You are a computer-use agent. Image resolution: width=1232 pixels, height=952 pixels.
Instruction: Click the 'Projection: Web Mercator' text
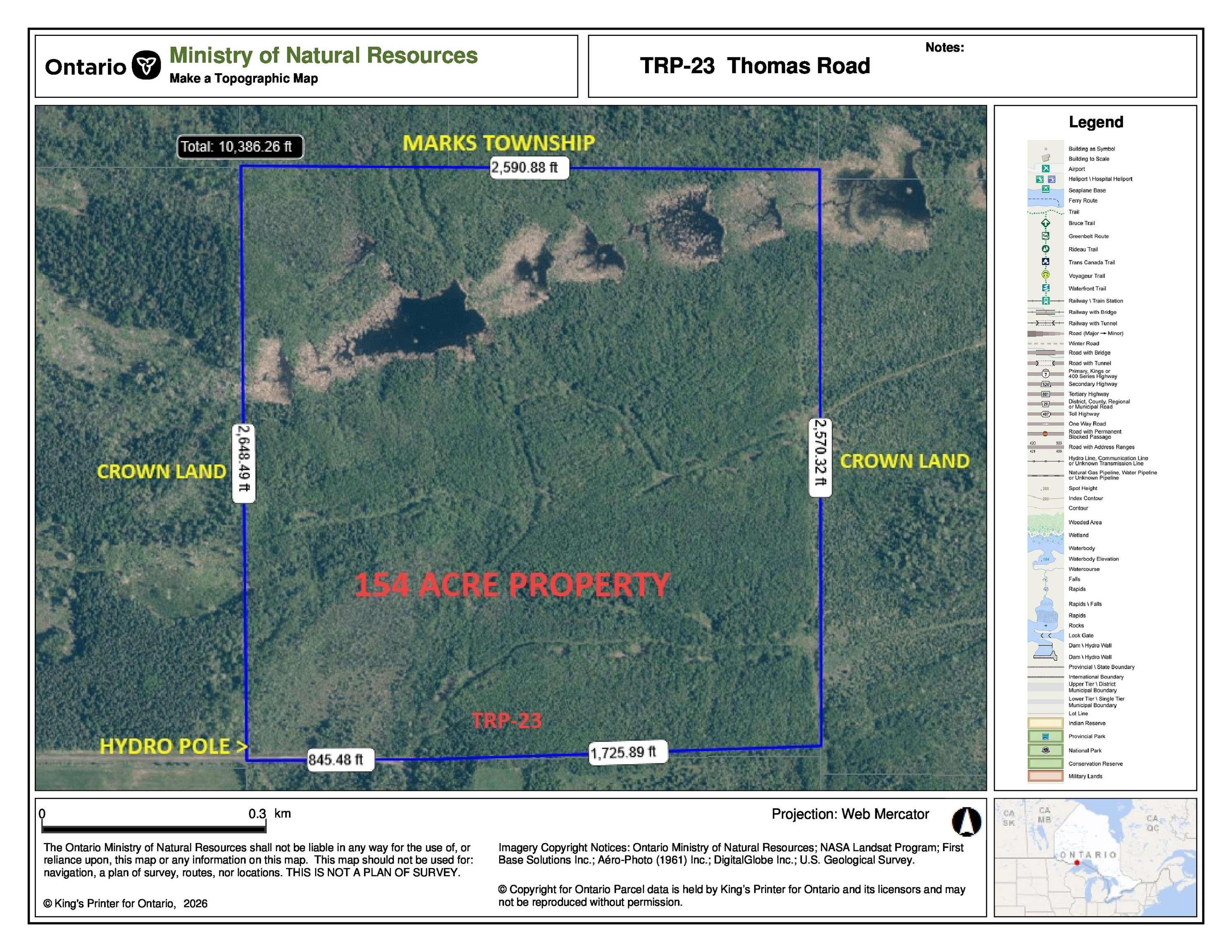pyautogui.click(x=850, y=814)
